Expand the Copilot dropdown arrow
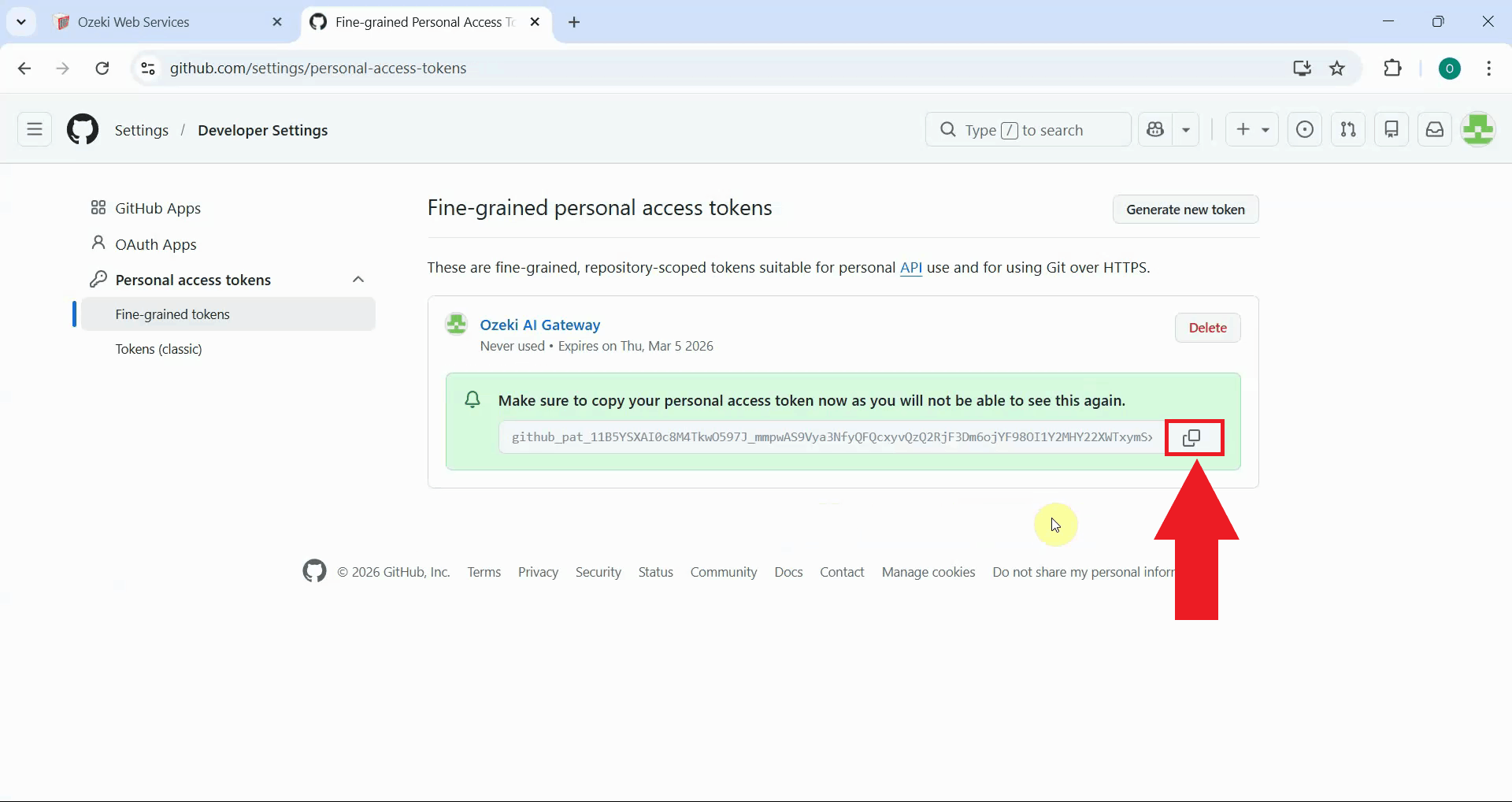 [x=1185, y=130]
